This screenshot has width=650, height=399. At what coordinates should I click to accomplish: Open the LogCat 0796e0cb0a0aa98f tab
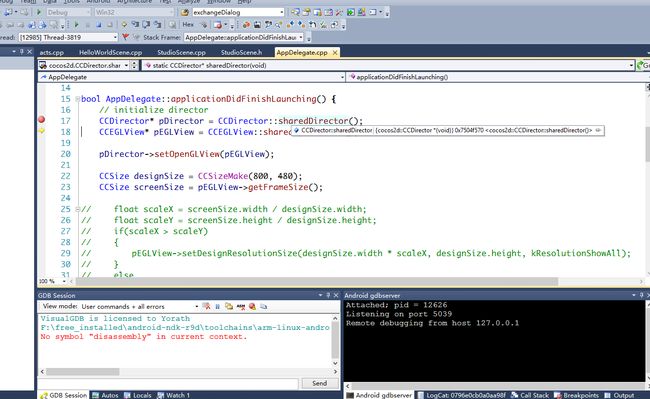pos(462,395)
